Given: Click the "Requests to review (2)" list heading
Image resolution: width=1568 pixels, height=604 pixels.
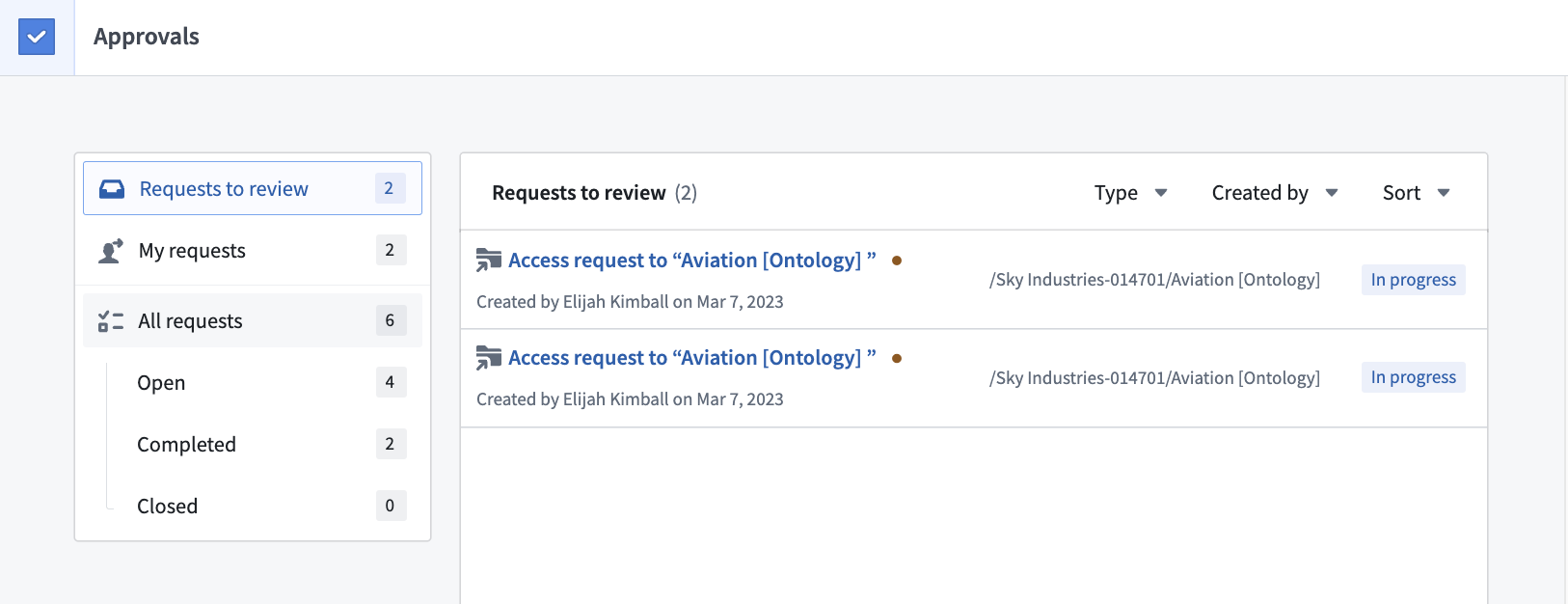Looking at the screenshot, I should (x=594, y=193).
